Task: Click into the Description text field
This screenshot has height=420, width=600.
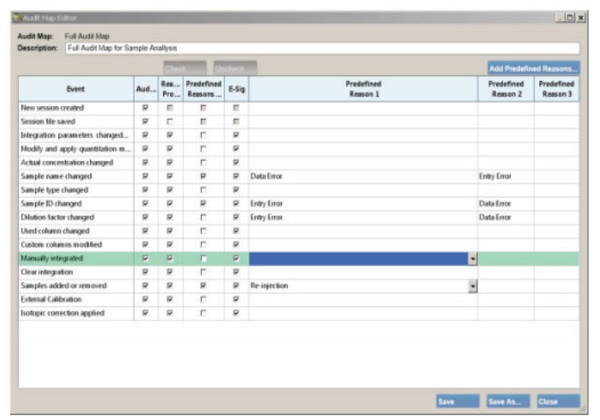Action: click(320, 47)
